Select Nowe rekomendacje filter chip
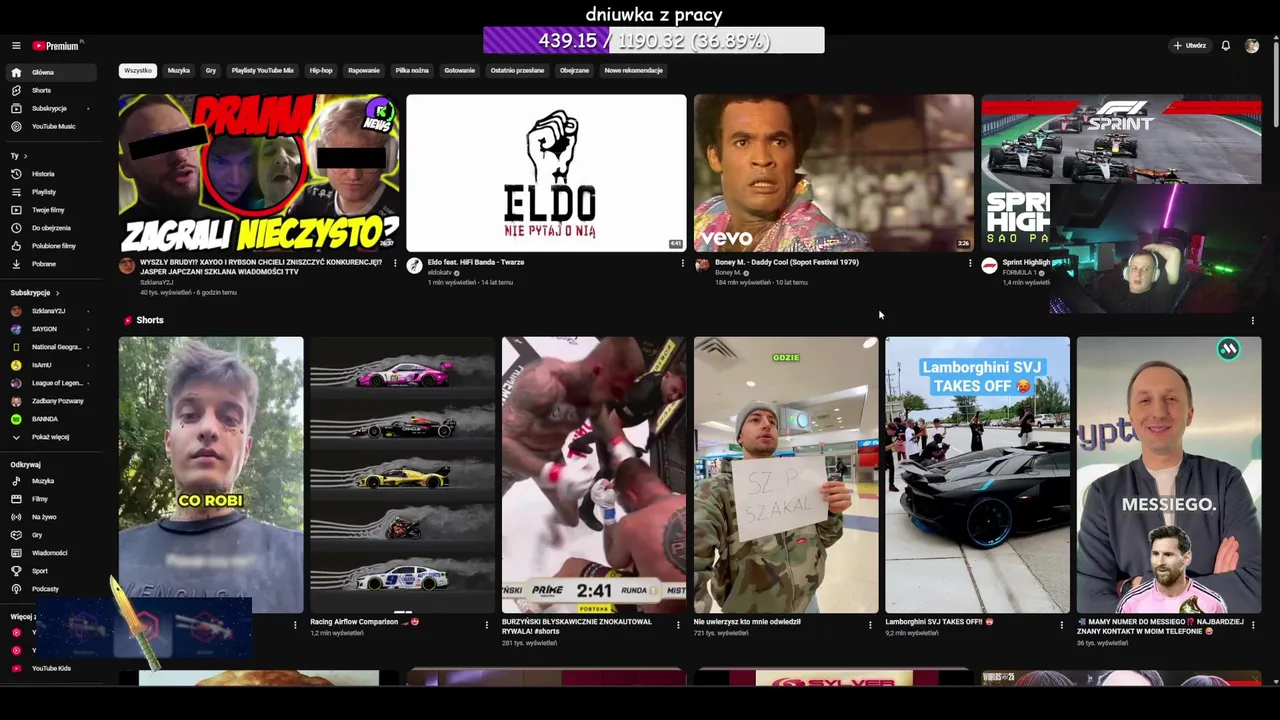Image resolution: width=1280 pixels, height=720 pixels. (634, 71)
